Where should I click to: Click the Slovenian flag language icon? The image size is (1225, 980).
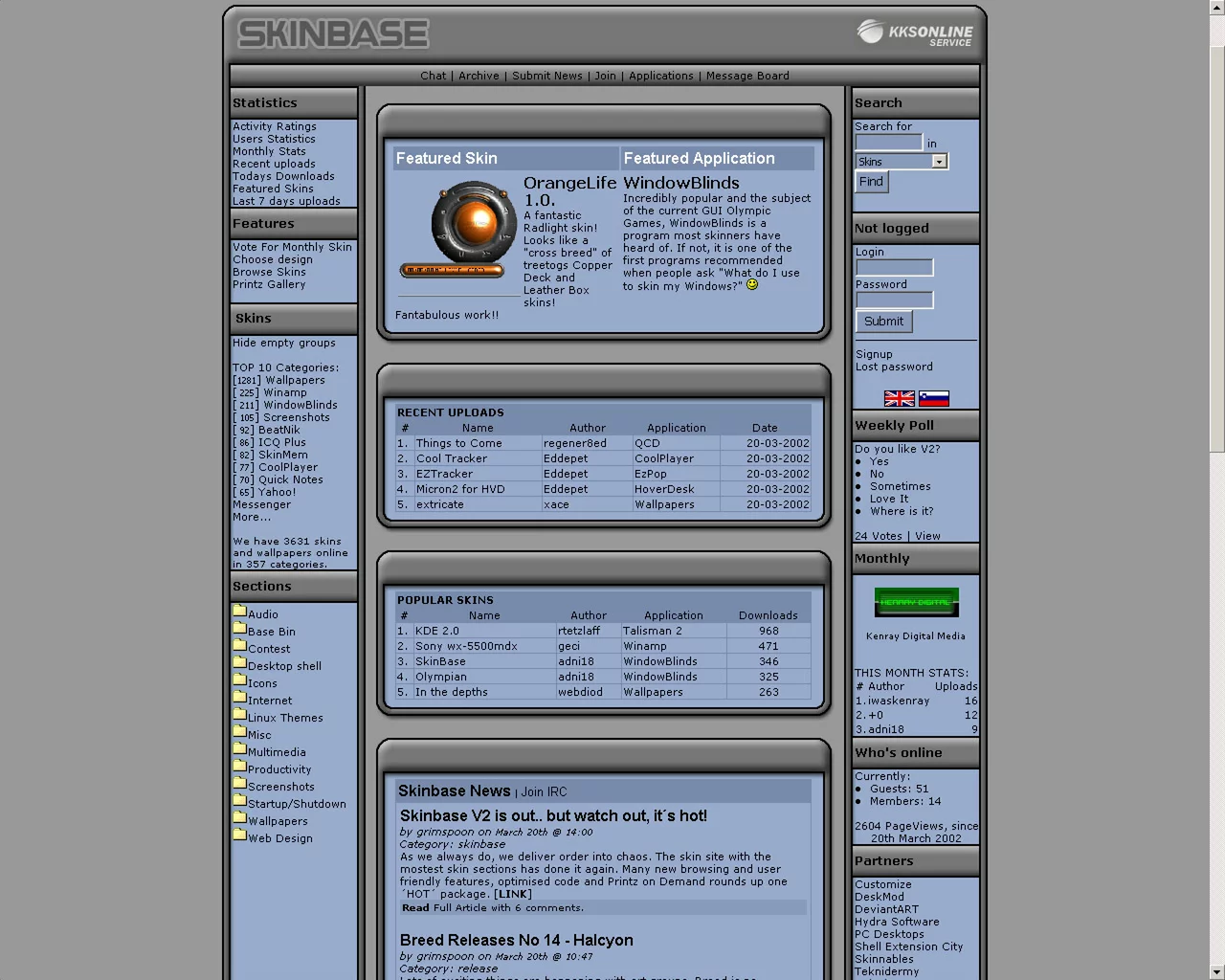[x=933, y=399]
